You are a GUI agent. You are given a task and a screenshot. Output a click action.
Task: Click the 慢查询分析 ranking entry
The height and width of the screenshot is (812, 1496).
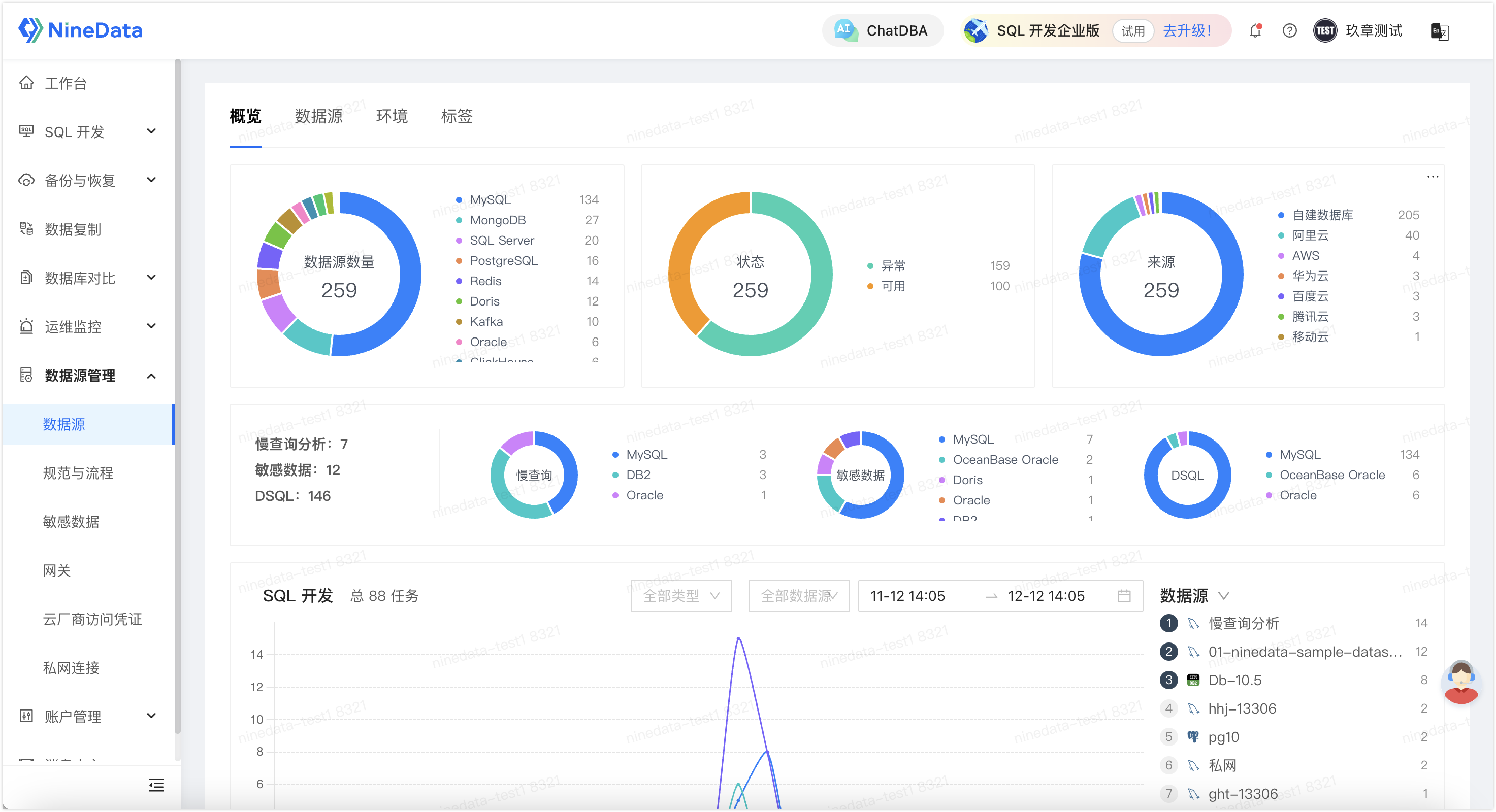click(x=1293, y=623)
